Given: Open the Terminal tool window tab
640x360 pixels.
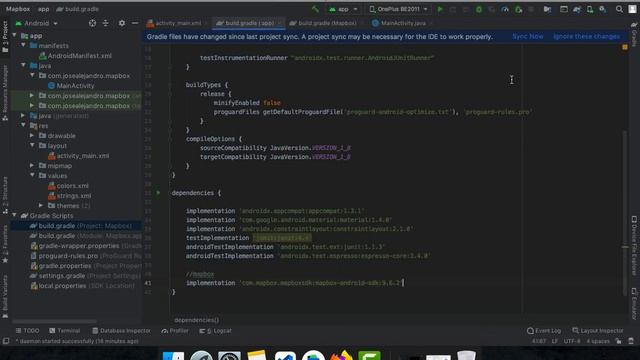Looking at the screenshot, I should (64, 331).
